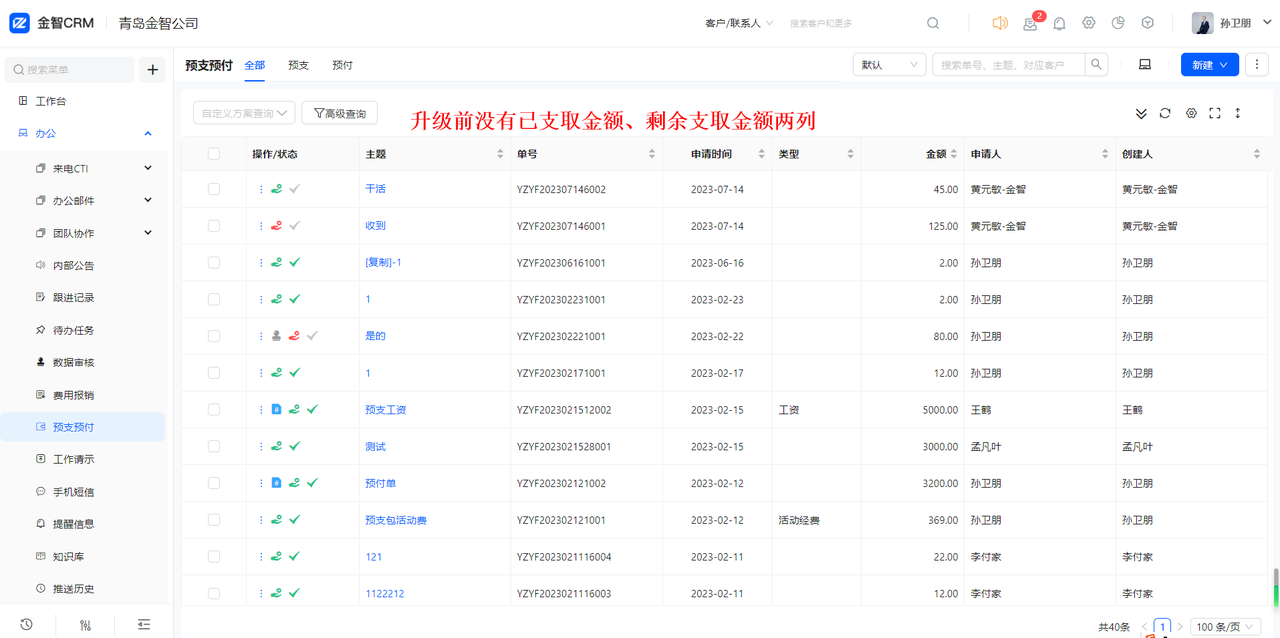Viewport: 1280px width, 638px height.
Task: Open the 新建 dropdown button
Action: 1209,65
